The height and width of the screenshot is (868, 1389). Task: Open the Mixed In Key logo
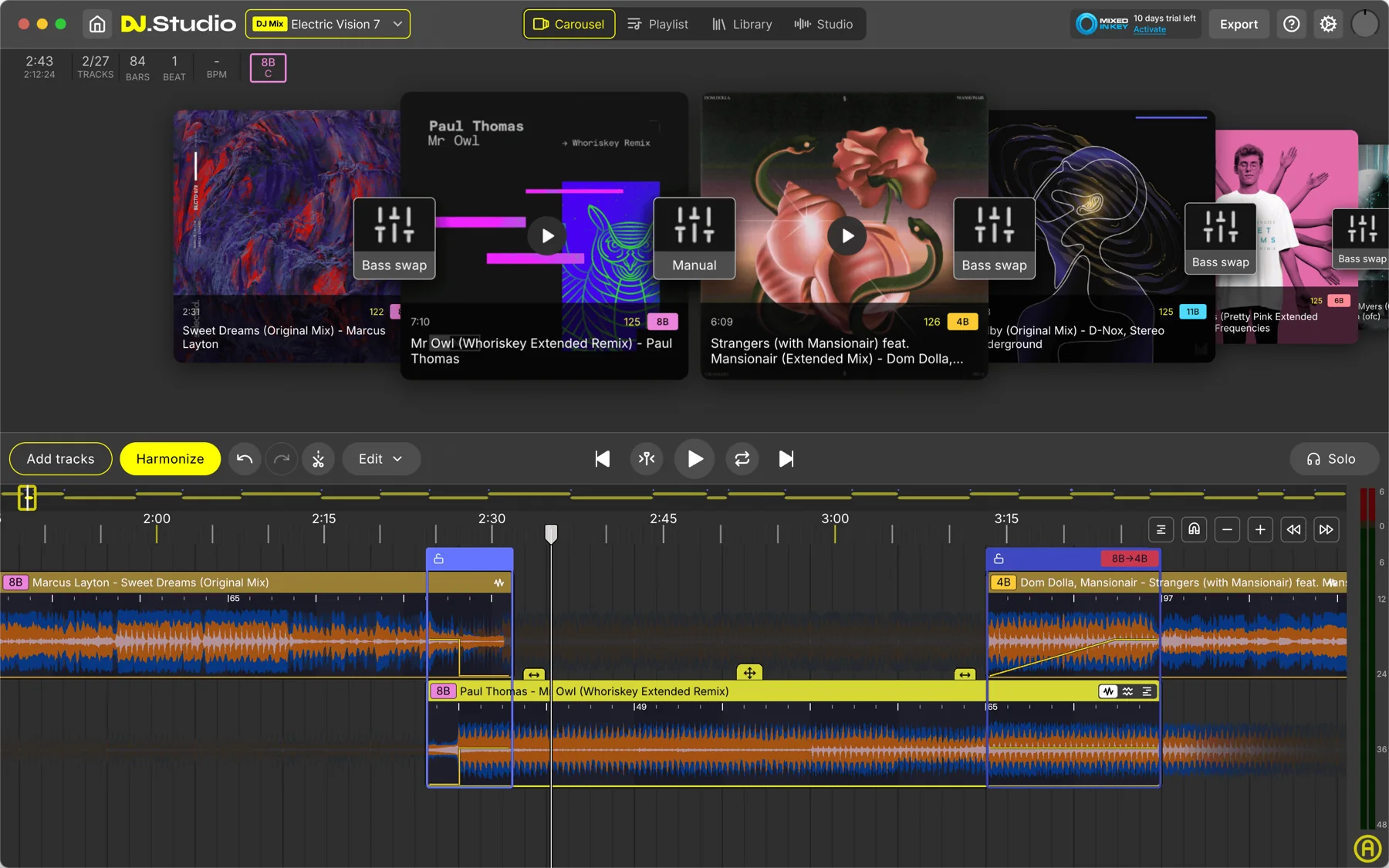[1102, 24]
